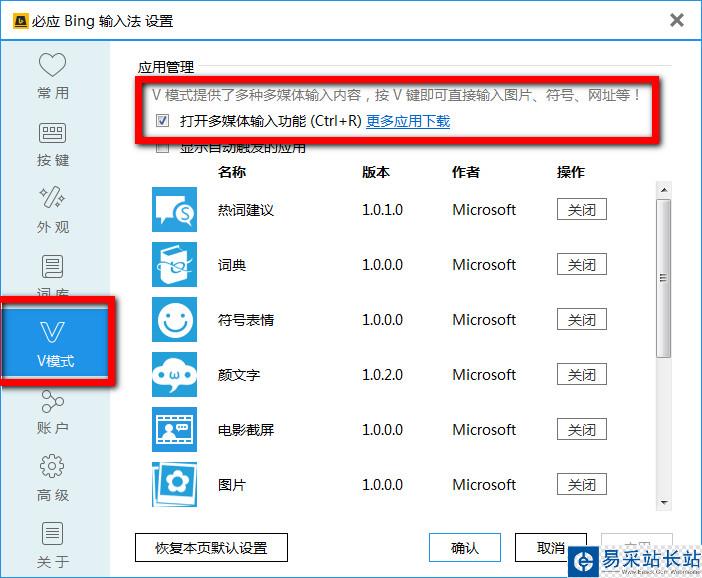Click 关闭 in the 颜文字 row

point(582,374)
